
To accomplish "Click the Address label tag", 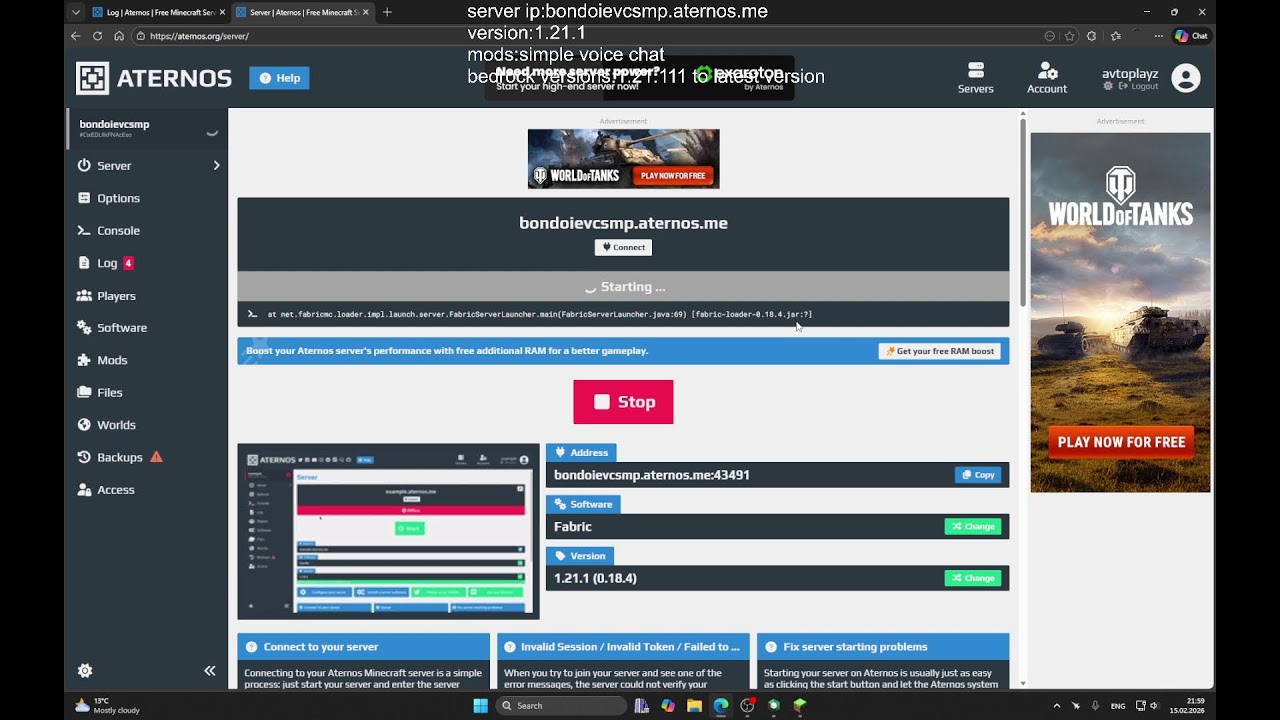I will coord(581,452).
